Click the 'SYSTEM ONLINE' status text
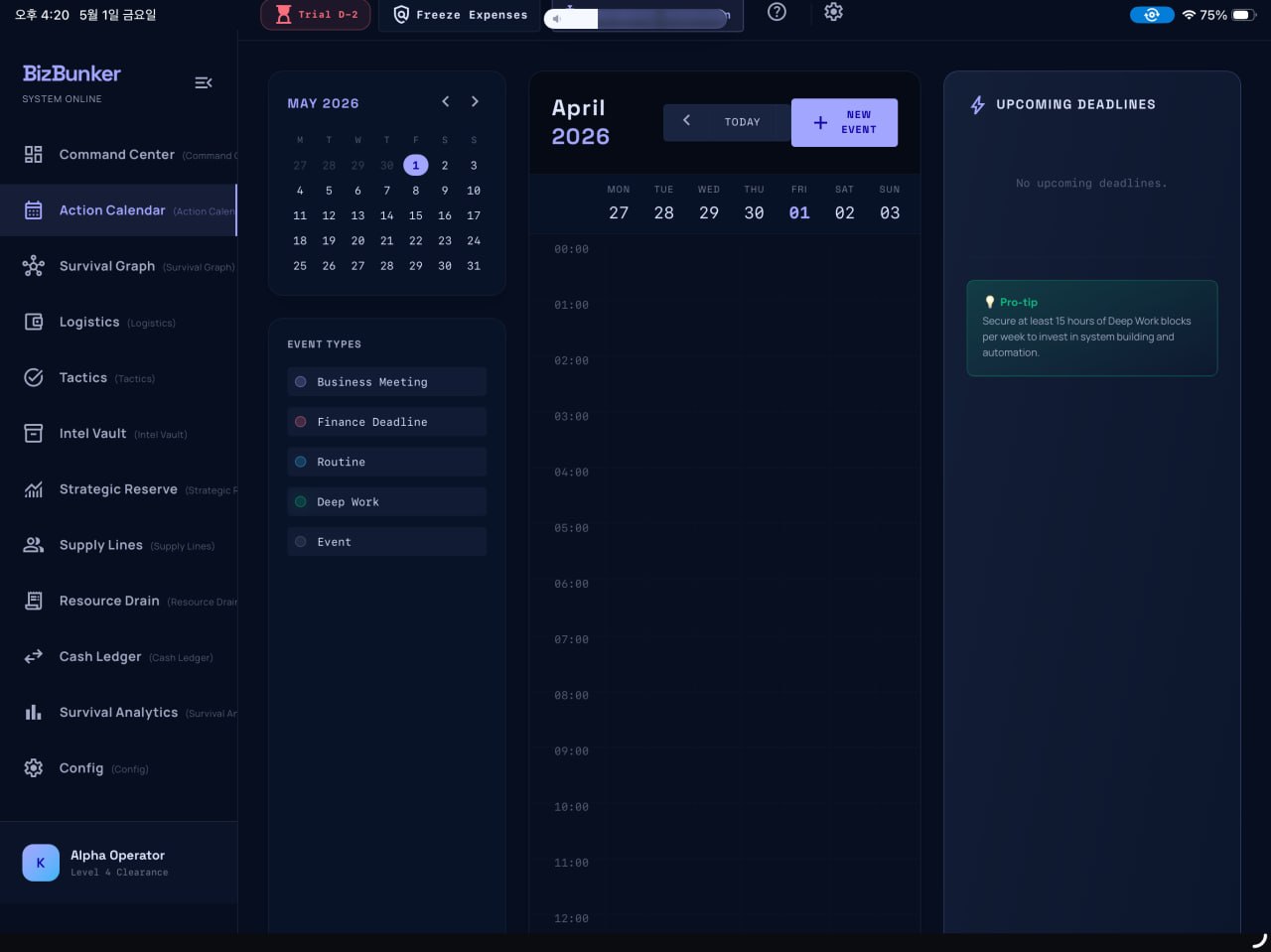This screenshot has width=1271, height=952. click(x=62, y=99)
